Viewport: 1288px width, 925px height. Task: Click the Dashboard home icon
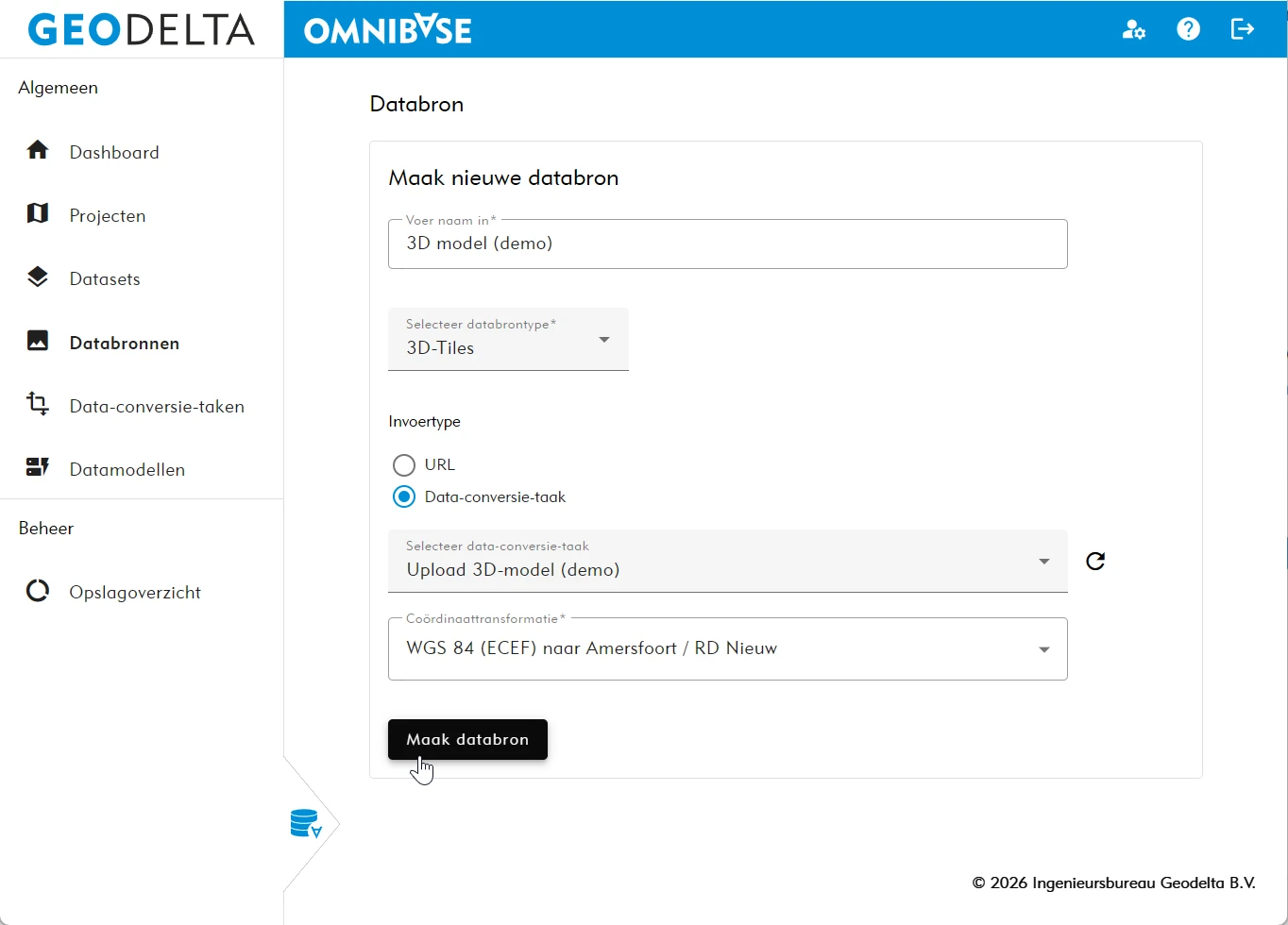38,151
